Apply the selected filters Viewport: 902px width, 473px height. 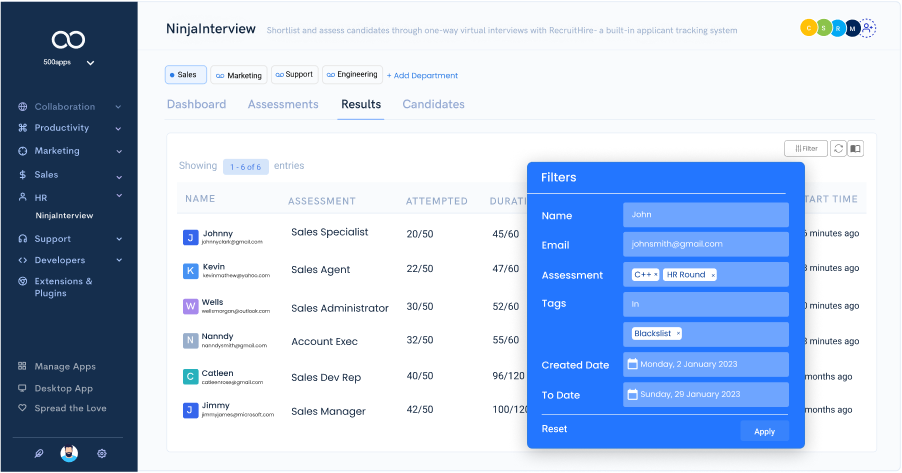click(764, 431)
